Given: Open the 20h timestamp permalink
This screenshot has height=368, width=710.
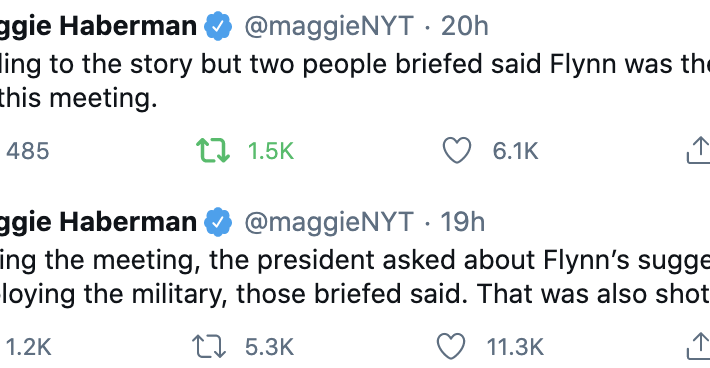Looking at the screenshot, I should [465, 26].
